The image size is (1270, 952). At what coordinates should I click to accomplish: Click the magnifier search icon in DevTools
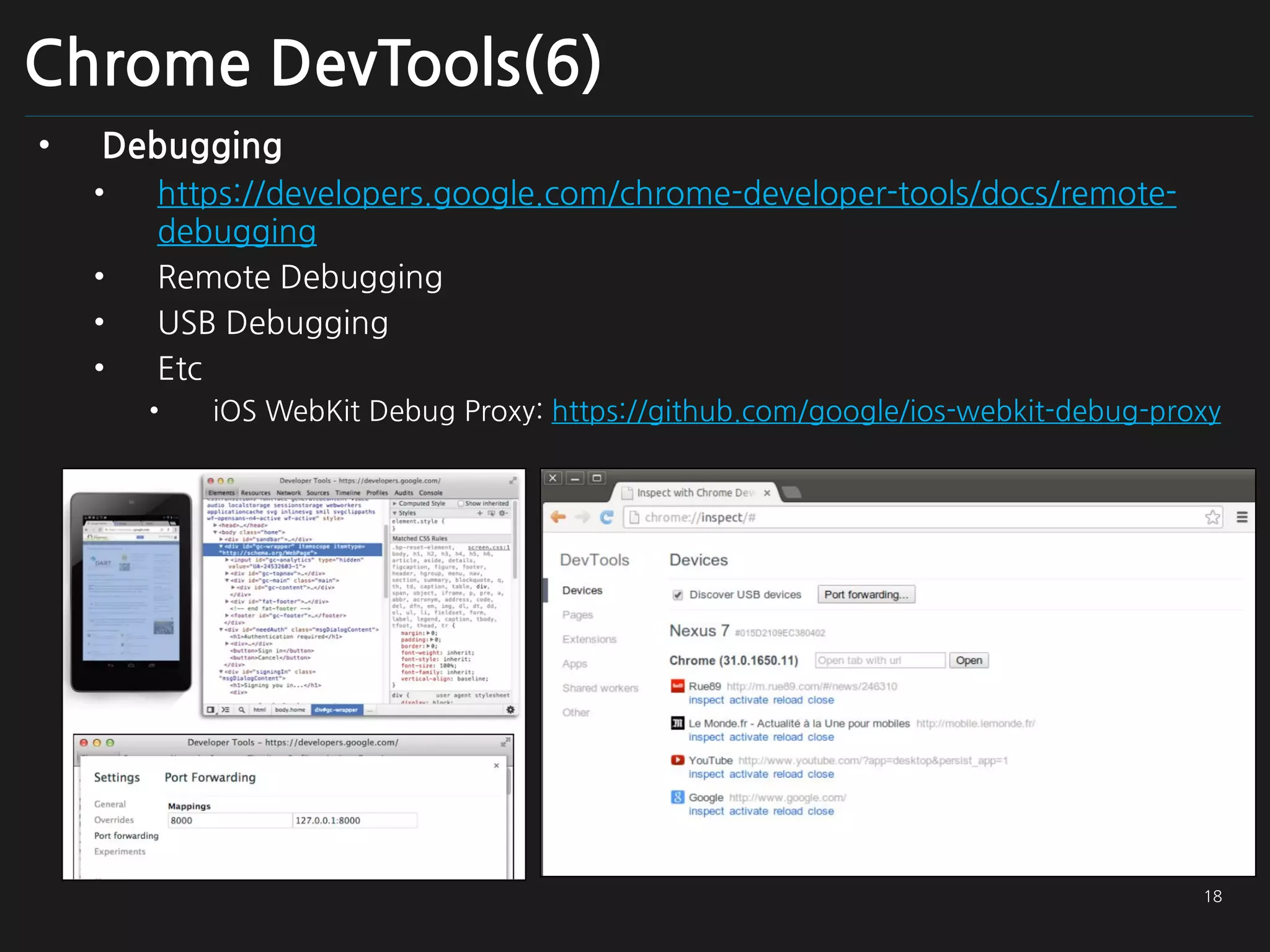[241, 710]
